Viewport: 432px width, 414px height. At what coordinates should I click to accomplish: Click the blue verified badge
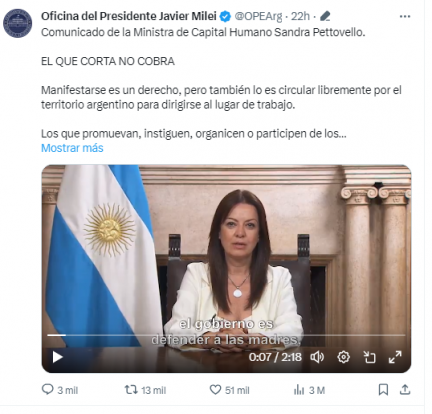pos(226,16)
